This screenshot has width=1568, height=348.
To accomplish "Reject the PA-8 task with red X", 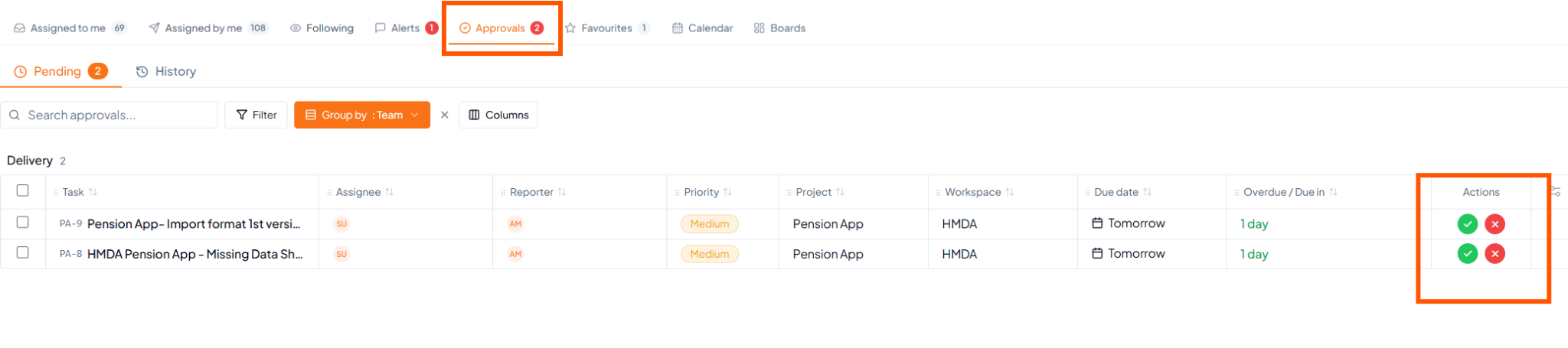I will tap(1494, 254).
